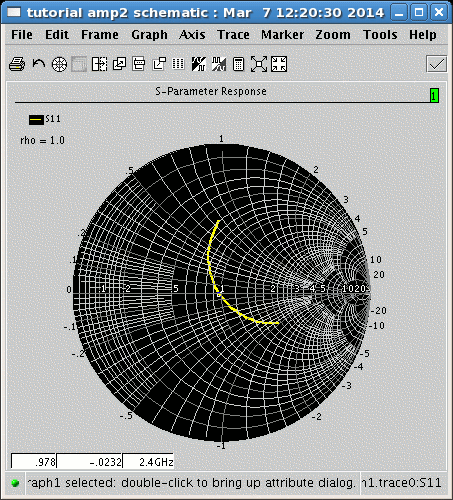Open the Trace menu
453x500 pixels.
point(233,35)
